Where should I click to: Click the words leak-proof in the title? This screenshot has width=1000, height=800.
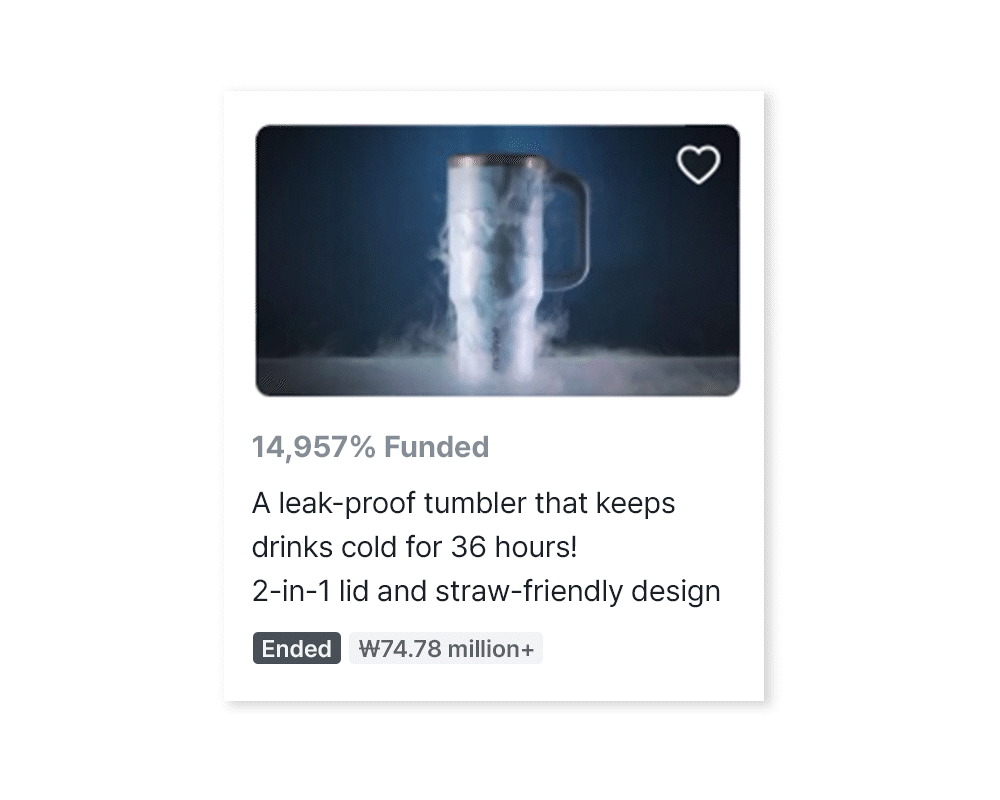[347, 503]
